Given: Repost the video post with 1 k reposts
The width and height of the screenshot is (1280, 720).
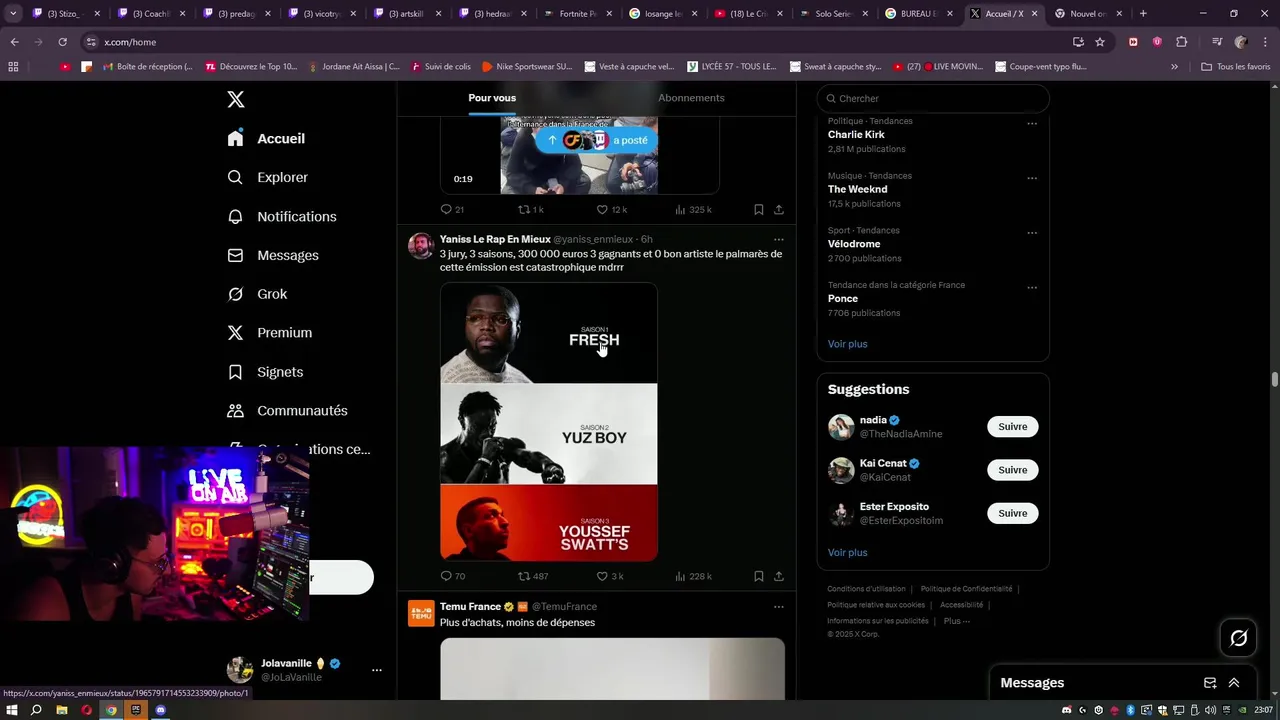Looking at the screenshot, I should tap(530, 210).
